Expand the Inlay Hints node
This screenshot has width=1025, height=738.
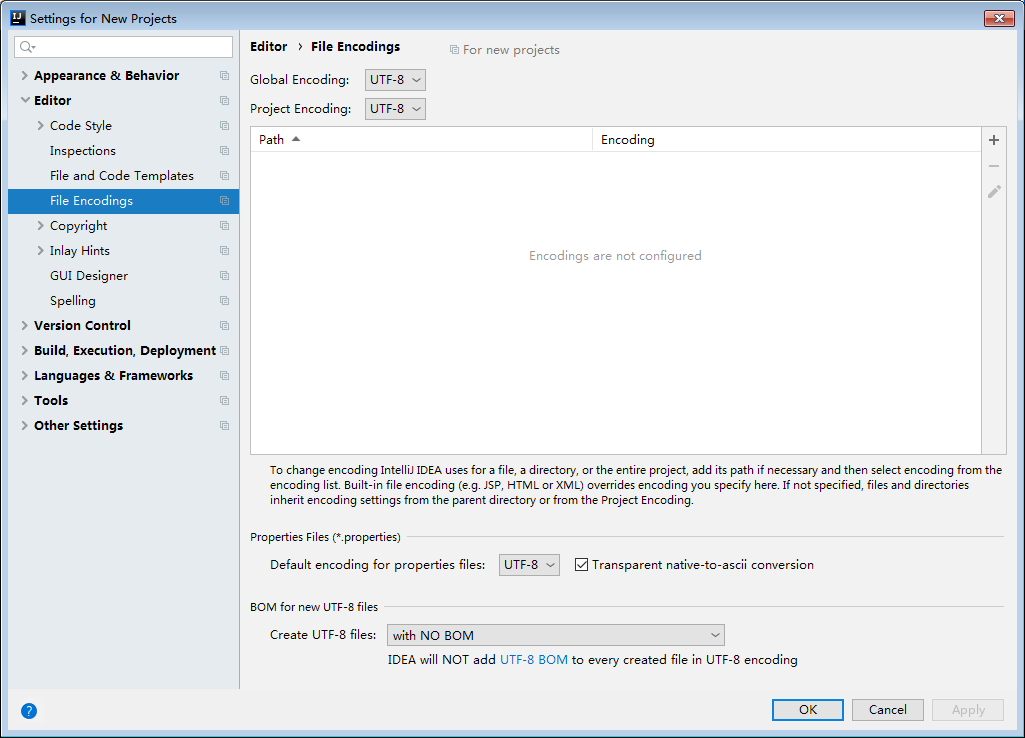pyautogui.click(x=41, y=251)
